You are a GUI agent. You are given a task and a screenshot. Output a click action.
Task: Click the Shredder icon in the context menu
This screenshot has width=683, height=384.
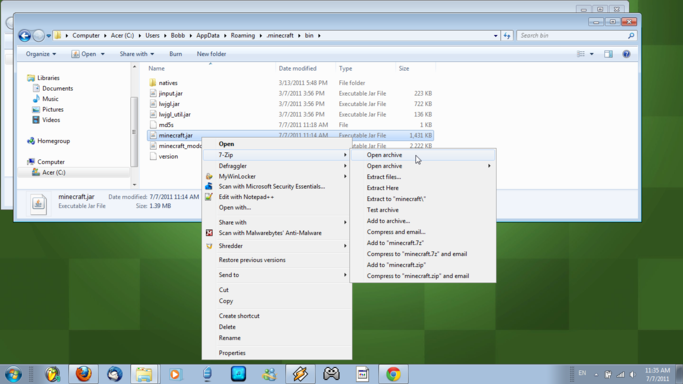pos(209,246)
